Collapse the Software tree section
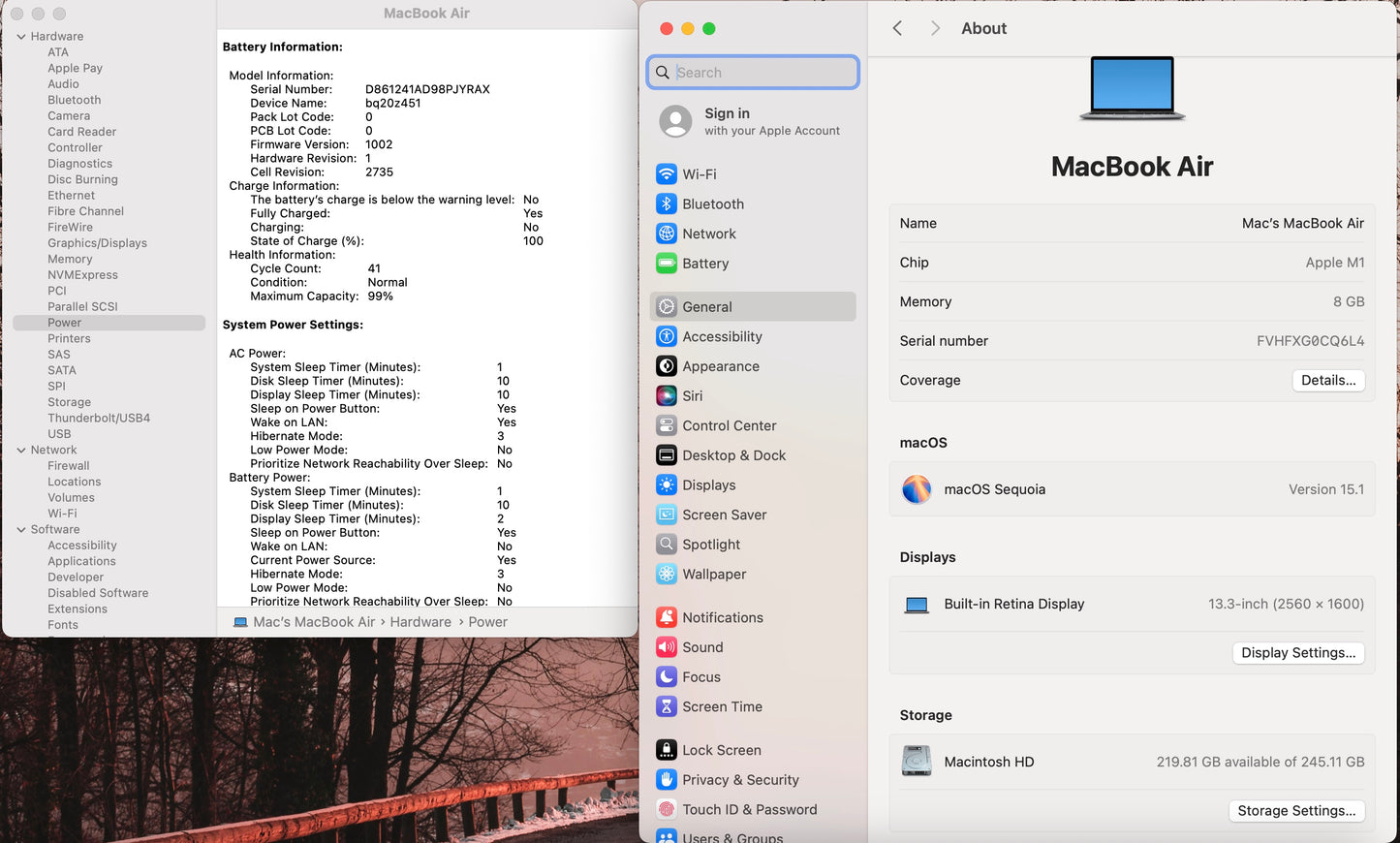Viewport: 1400px width, 843px height. (x=21, y=530)
